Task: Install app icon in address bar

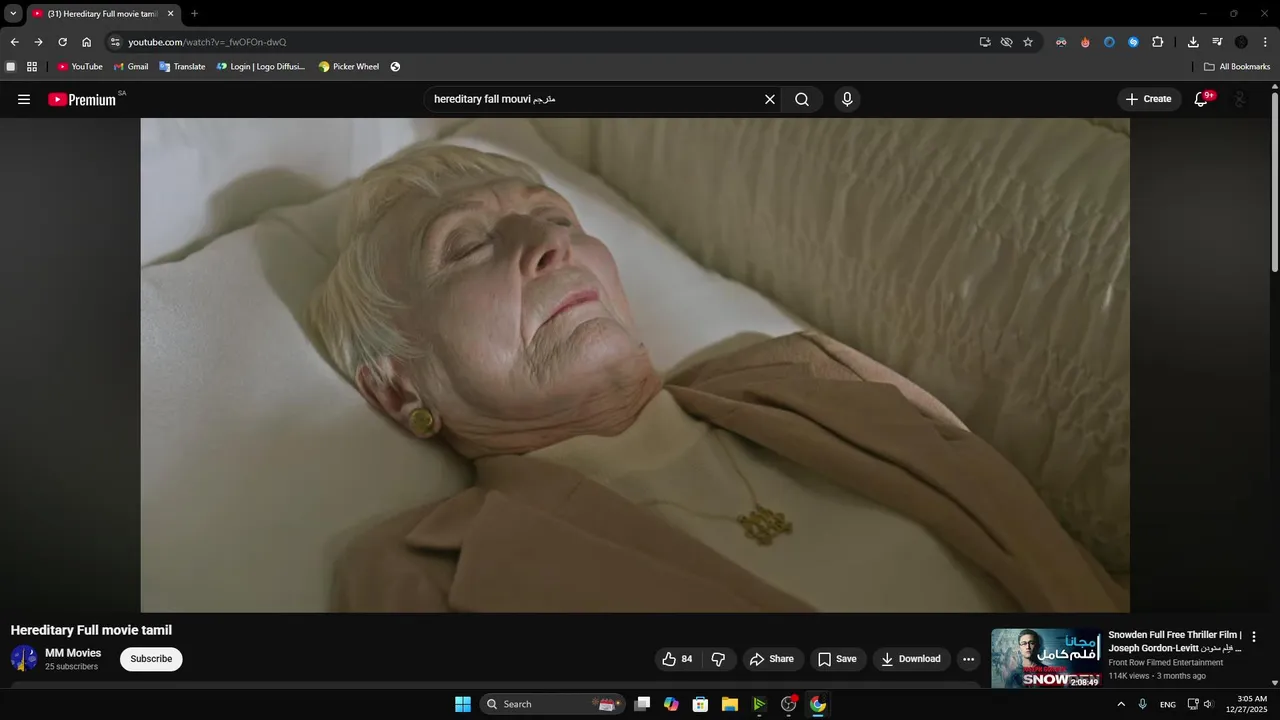Action: pyautogui.click(x=985, y=42)
